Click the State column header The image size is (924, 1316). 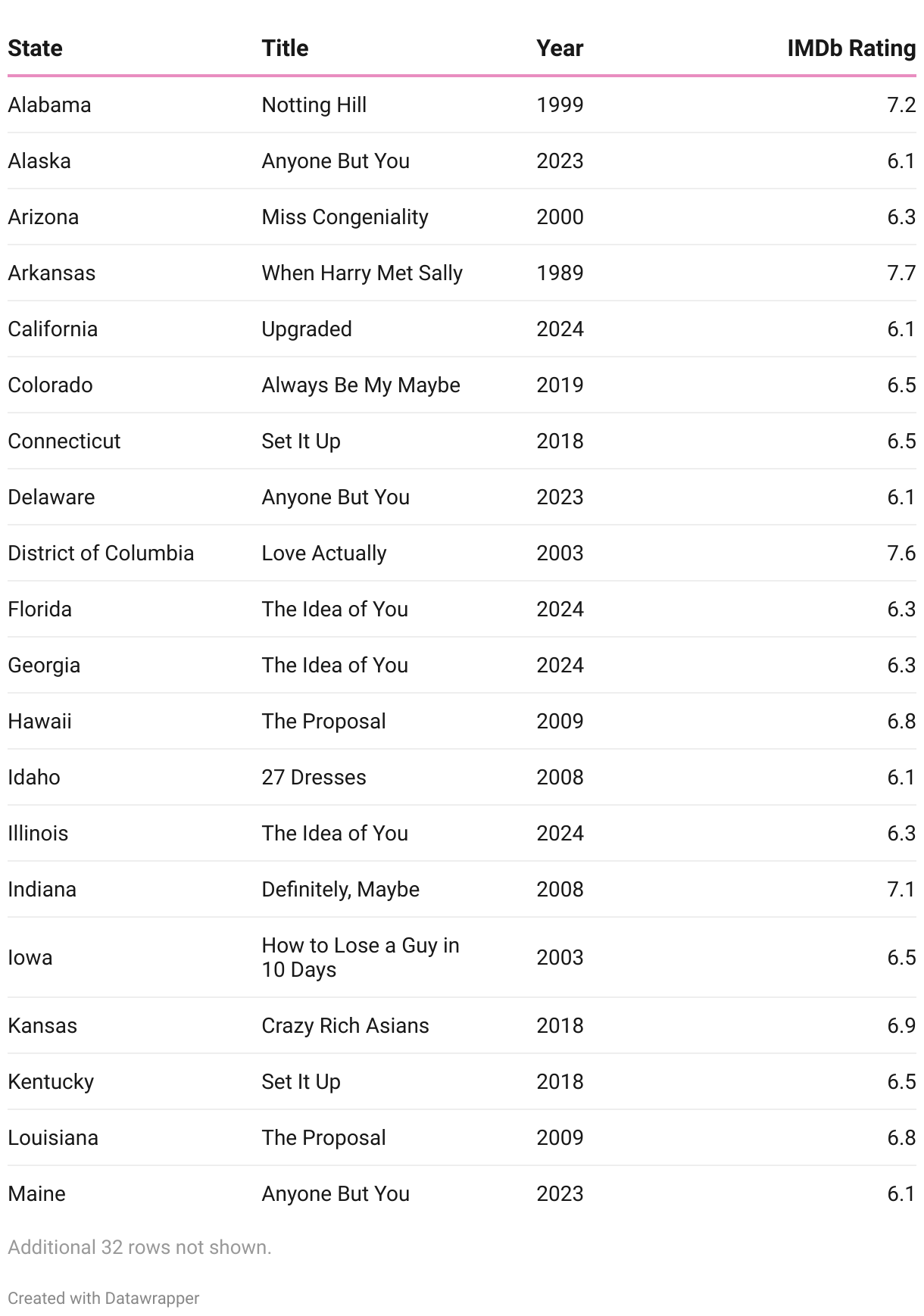coord(35,48)
